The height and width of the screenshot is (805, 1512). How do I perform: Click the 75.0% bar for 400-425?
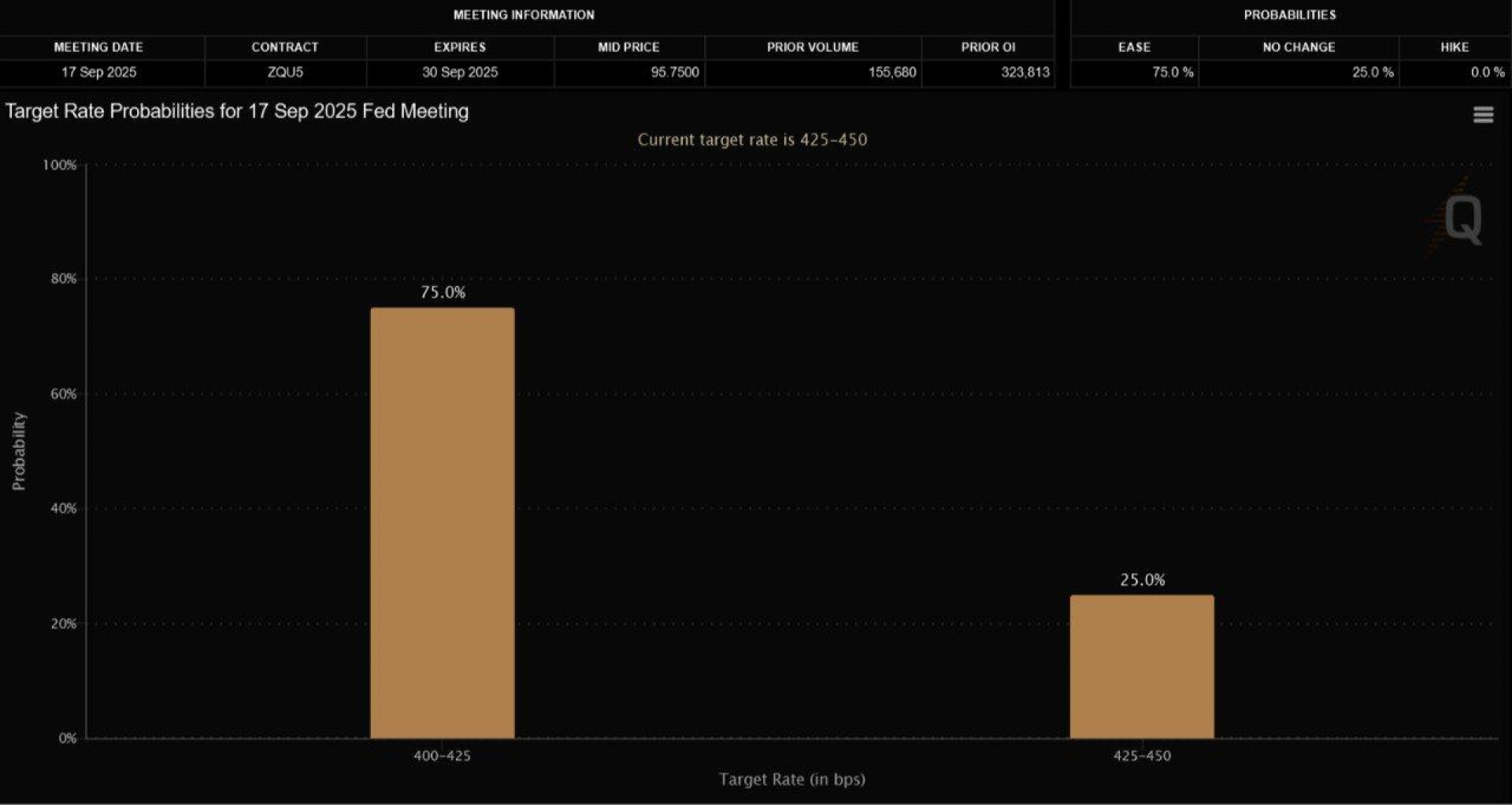point(442,523)
